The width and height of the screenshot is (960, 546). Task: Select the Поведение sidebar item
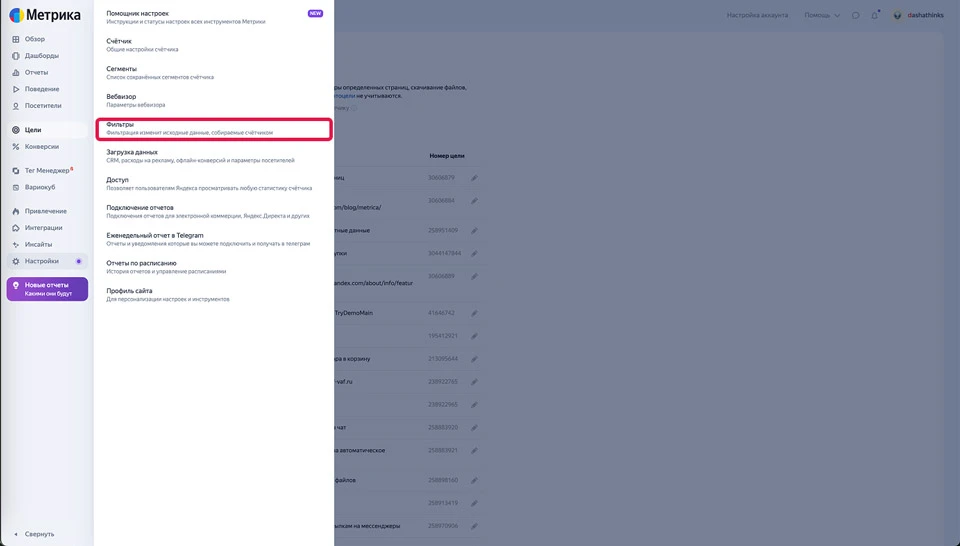[42, 89]
